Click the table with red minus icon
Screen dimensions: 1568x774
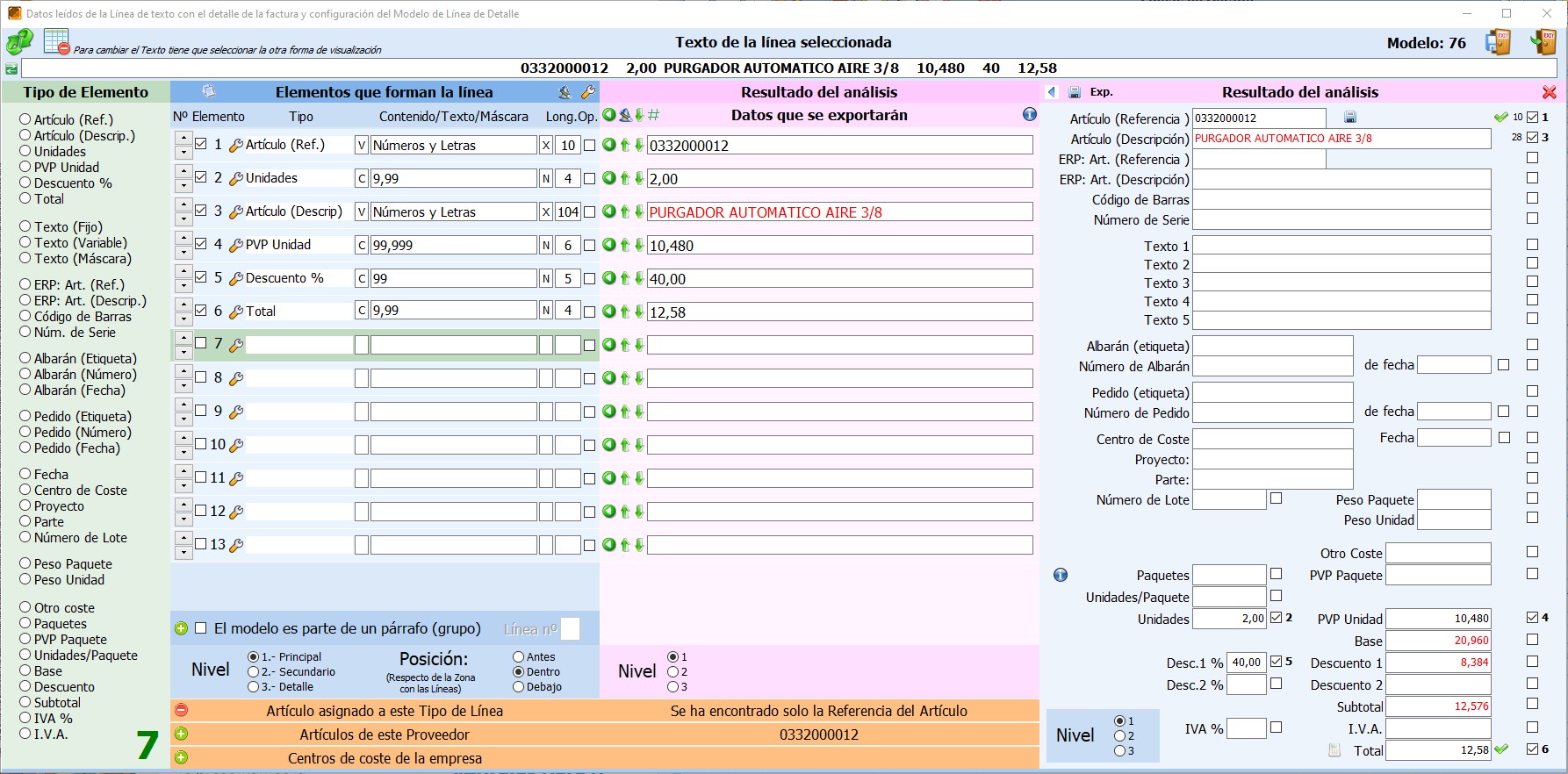pos(57,42)
